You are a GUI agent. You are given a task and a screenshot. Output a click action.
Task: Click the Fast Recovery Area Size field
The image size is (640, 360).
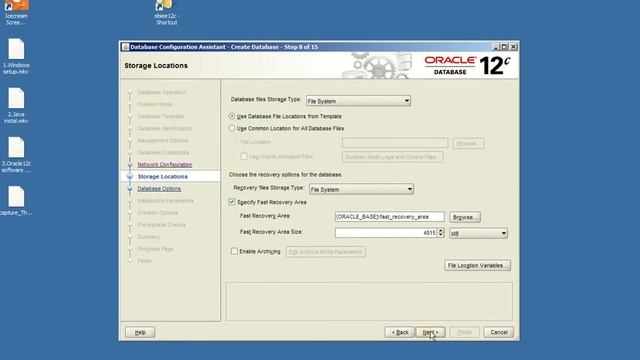point(386,233)
